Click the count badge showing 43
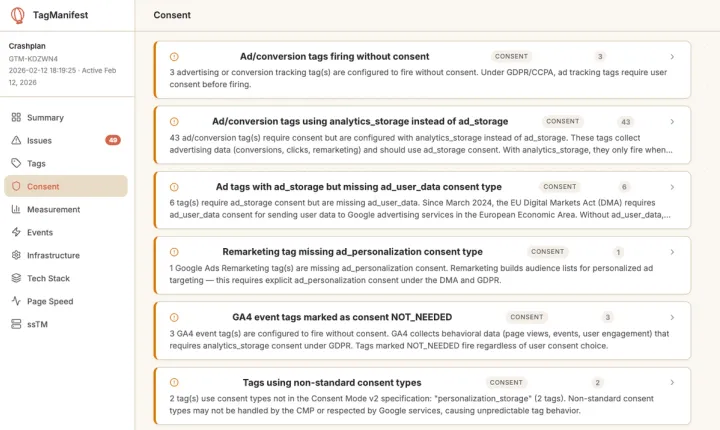Viewport: 720px width, 430px height. [x=626, y=122]
